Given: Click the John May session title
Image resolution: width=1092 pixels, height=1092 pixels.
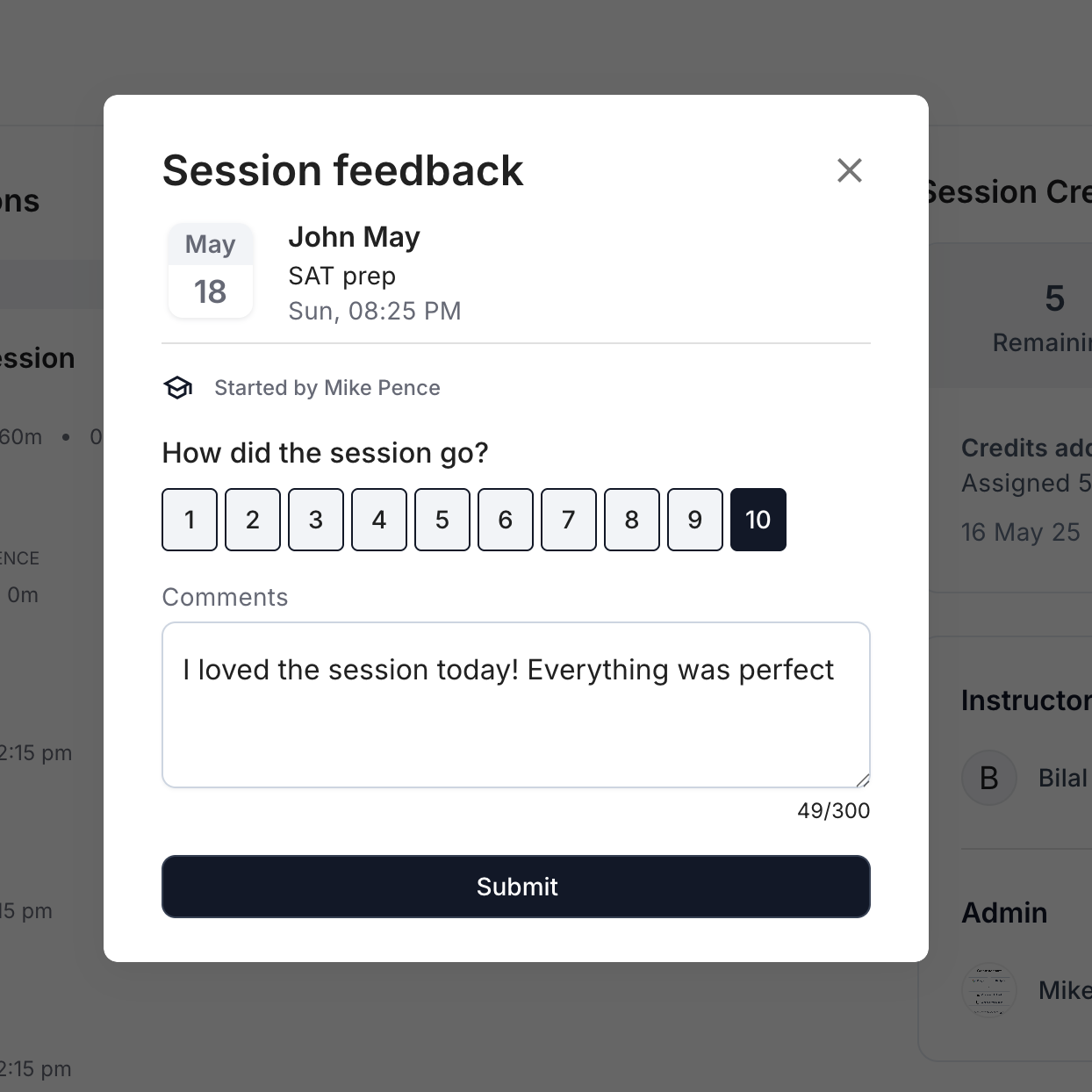Looking at the screenshot, I should [x=354, y=237].
